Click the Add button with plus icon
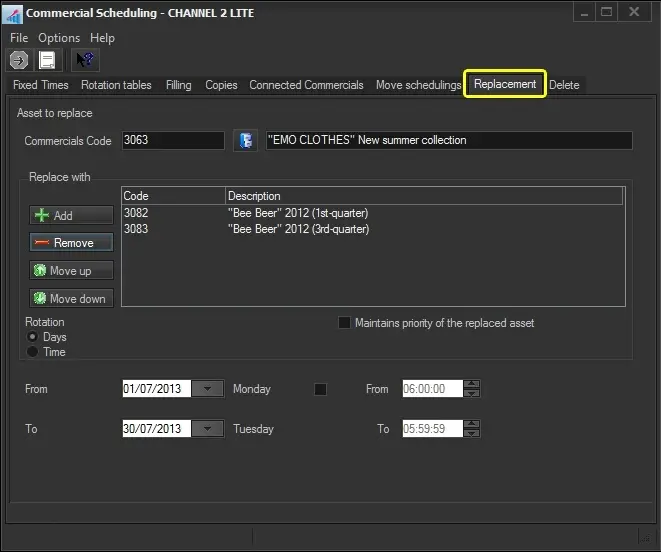 coord(71,215)
